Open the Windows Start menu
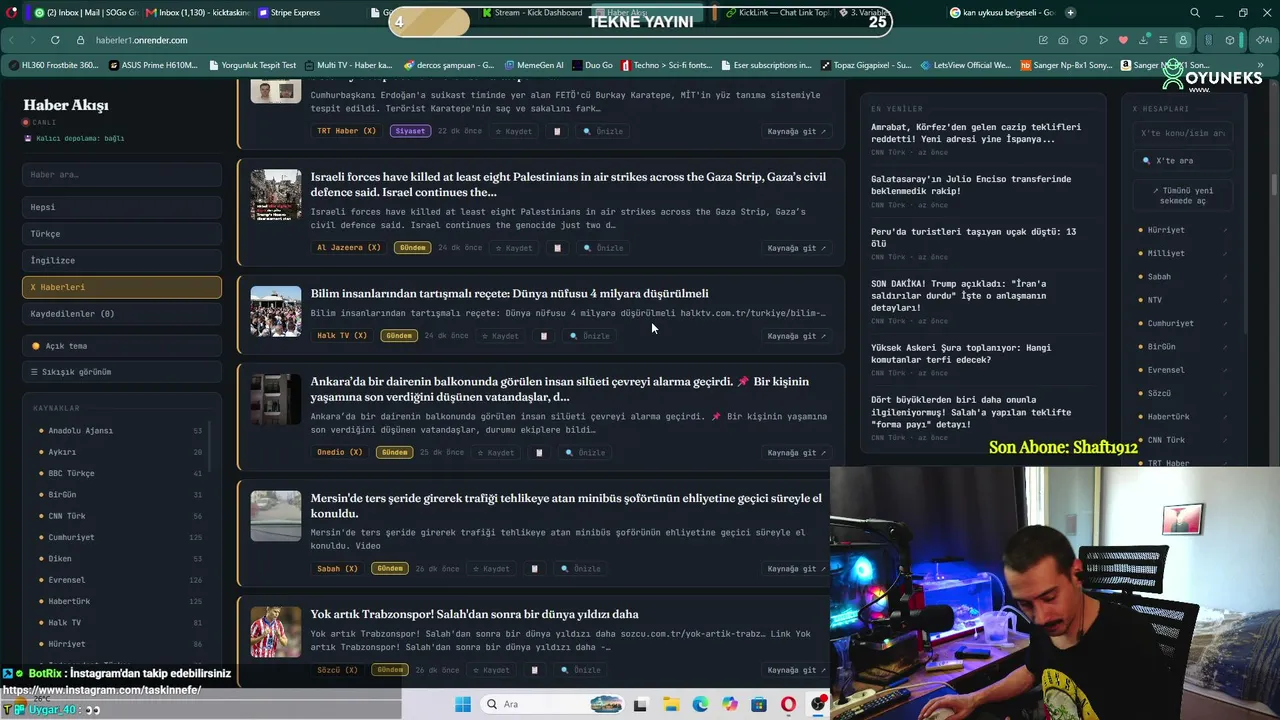The height and width of the screenshot is (720, 1280). [x=463, y=704]
